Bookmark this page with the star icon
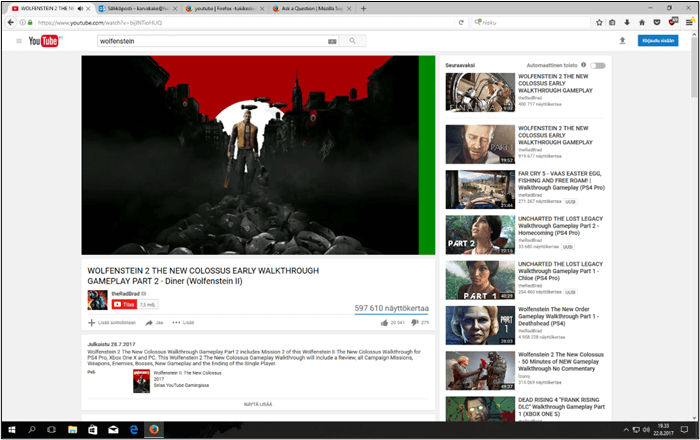This screenshot has height=440, width=700. click(599, 22)
